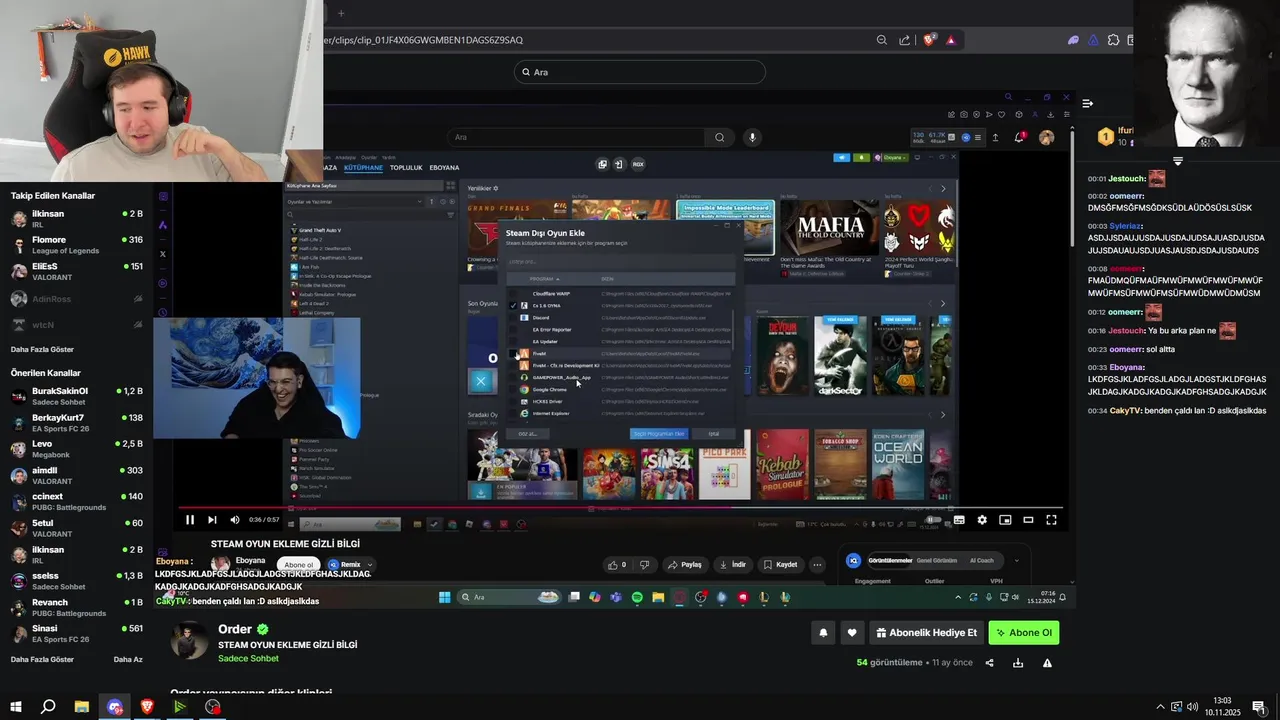Open the Sadece Sohbet category link

[x=248, y=659]
